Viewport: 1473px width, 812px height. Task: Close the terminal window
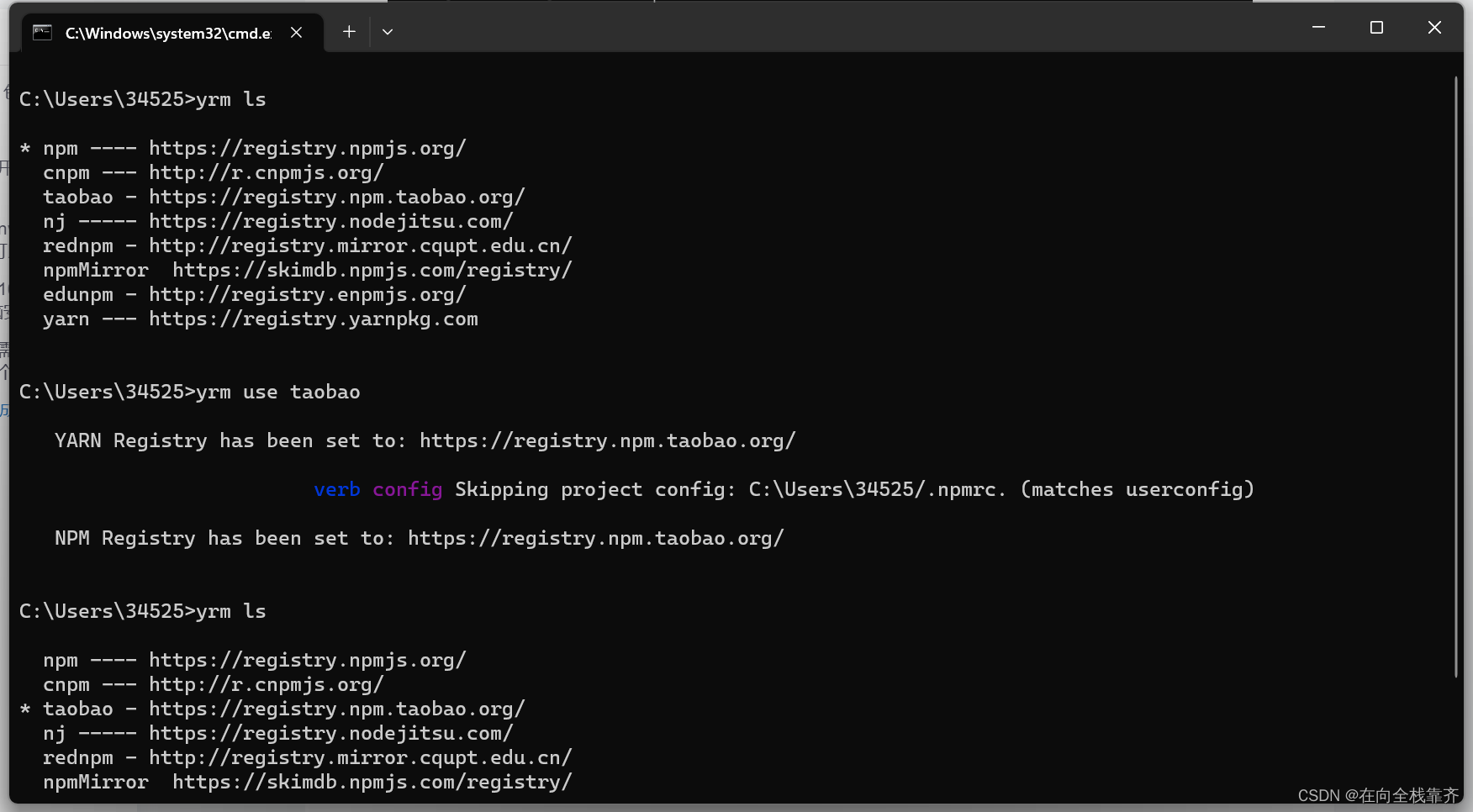pos(1434,28)
